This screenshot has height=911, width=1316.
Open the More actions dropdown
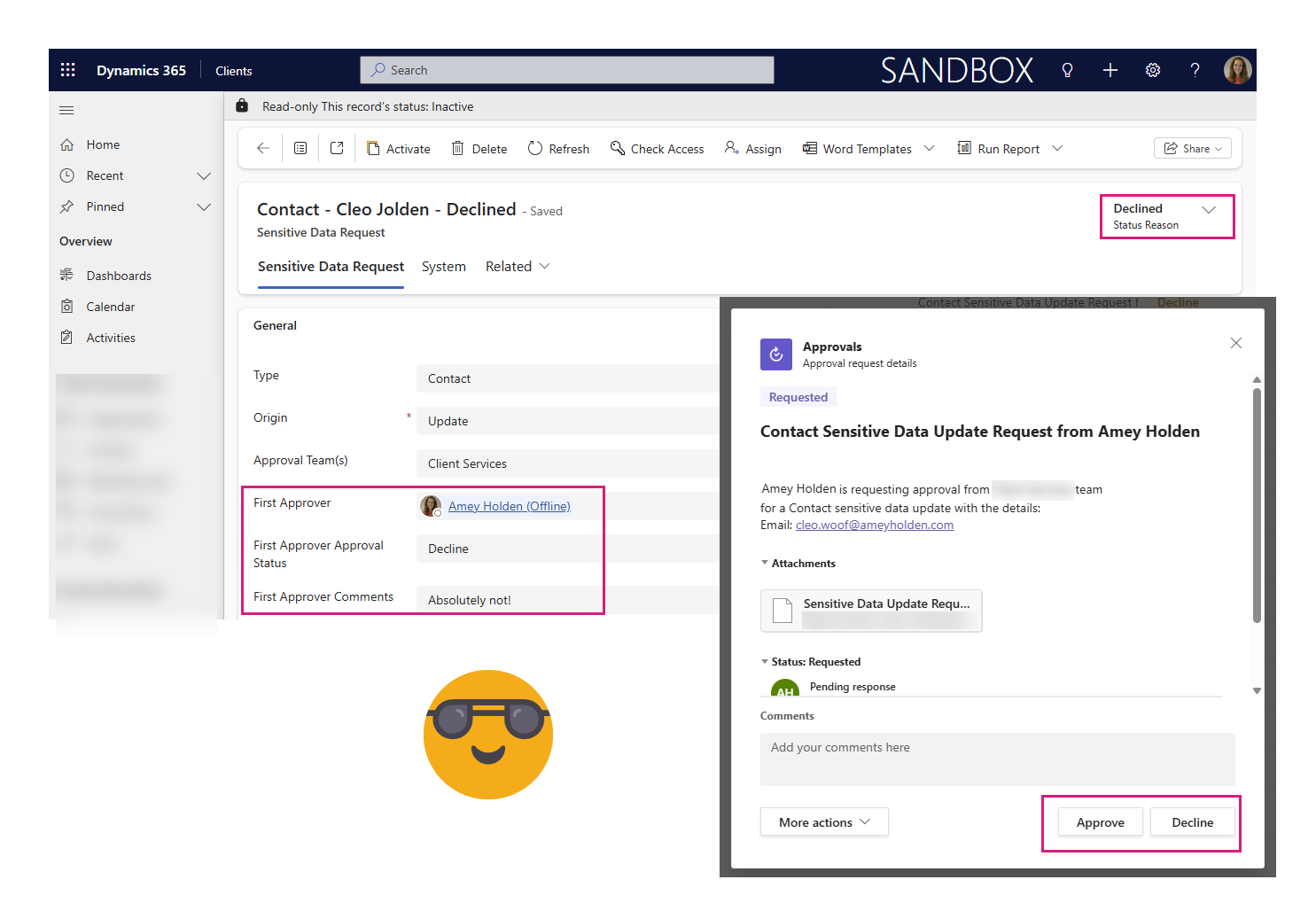(824, 822)
